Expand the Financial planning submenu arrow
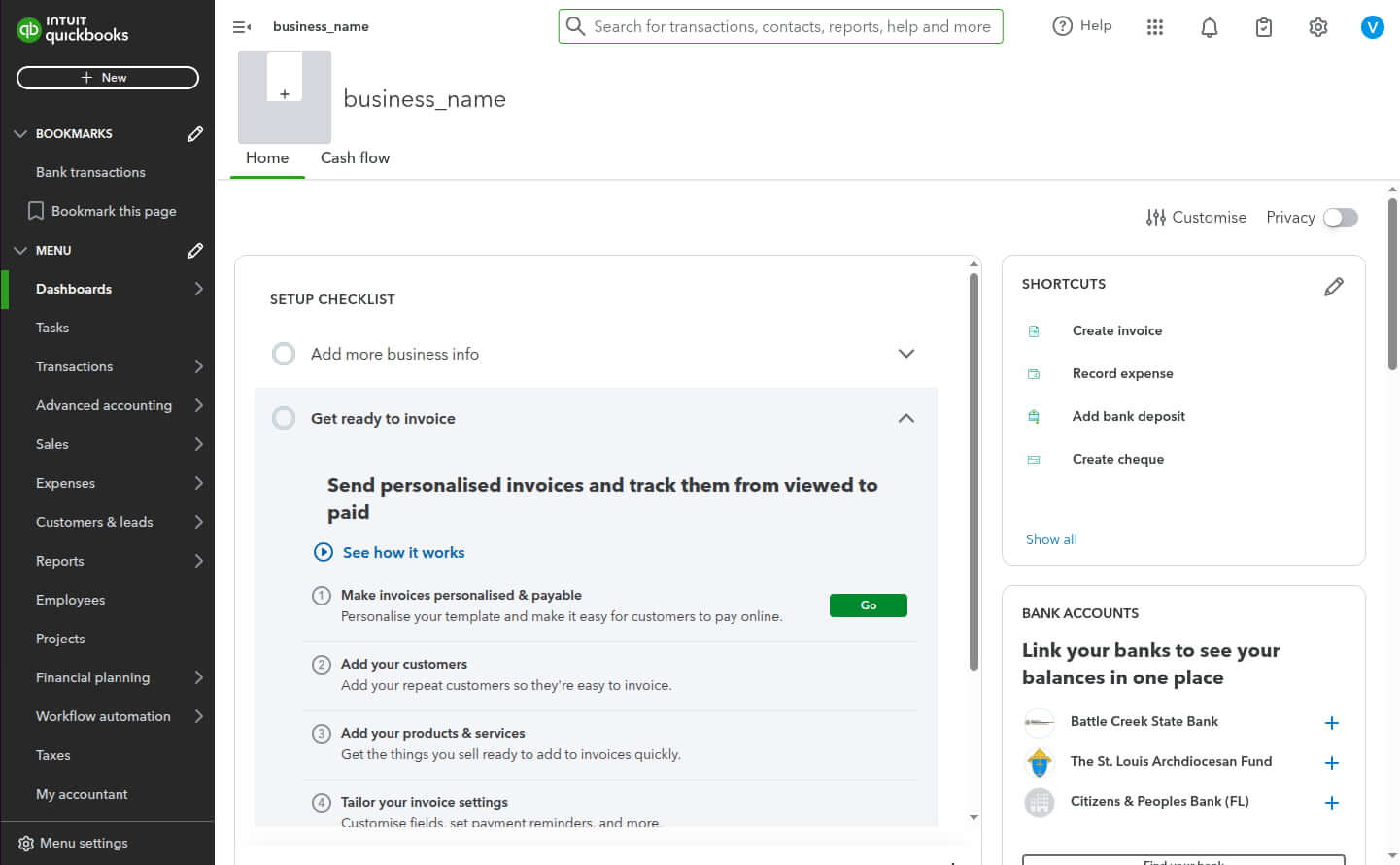The image size is (1400, 865). [199, 677]
